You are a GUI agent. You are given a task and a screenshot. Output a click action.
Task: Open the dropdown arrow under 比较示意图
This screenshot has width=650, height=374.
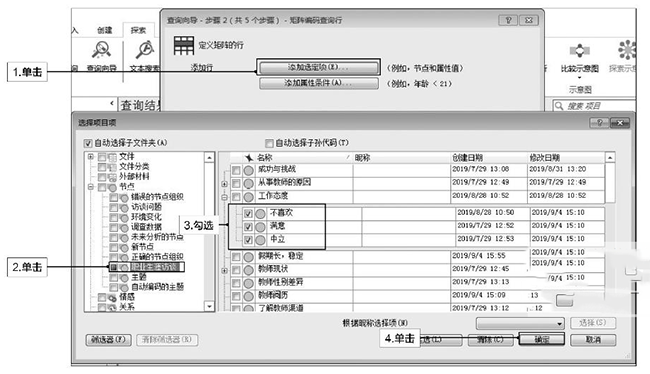pos(580,78)
